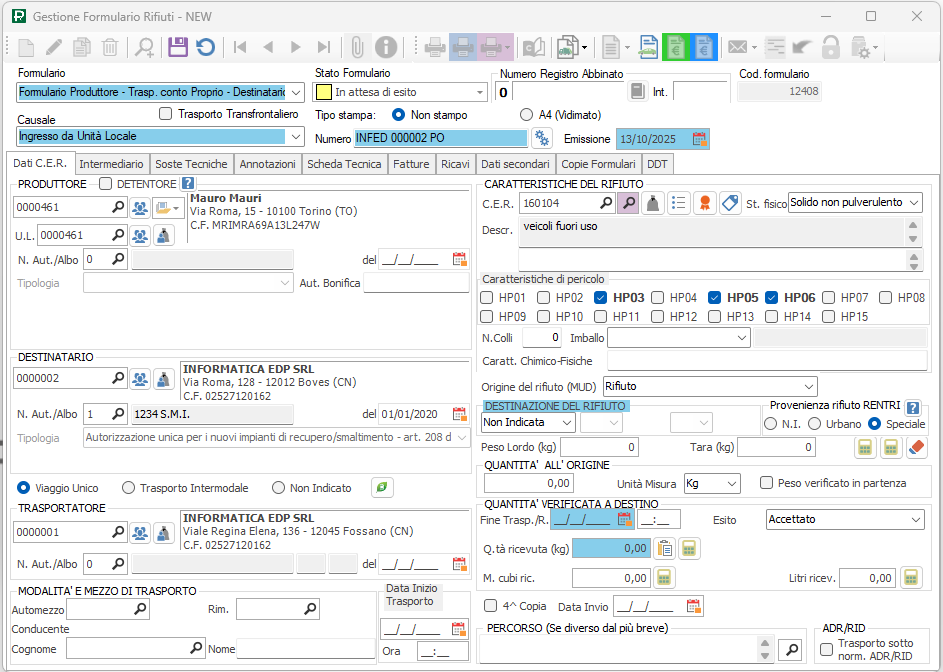Click the eraser icon beside Tara field
The width and height of the screenshot is (943, 672).
pos(917,448)
